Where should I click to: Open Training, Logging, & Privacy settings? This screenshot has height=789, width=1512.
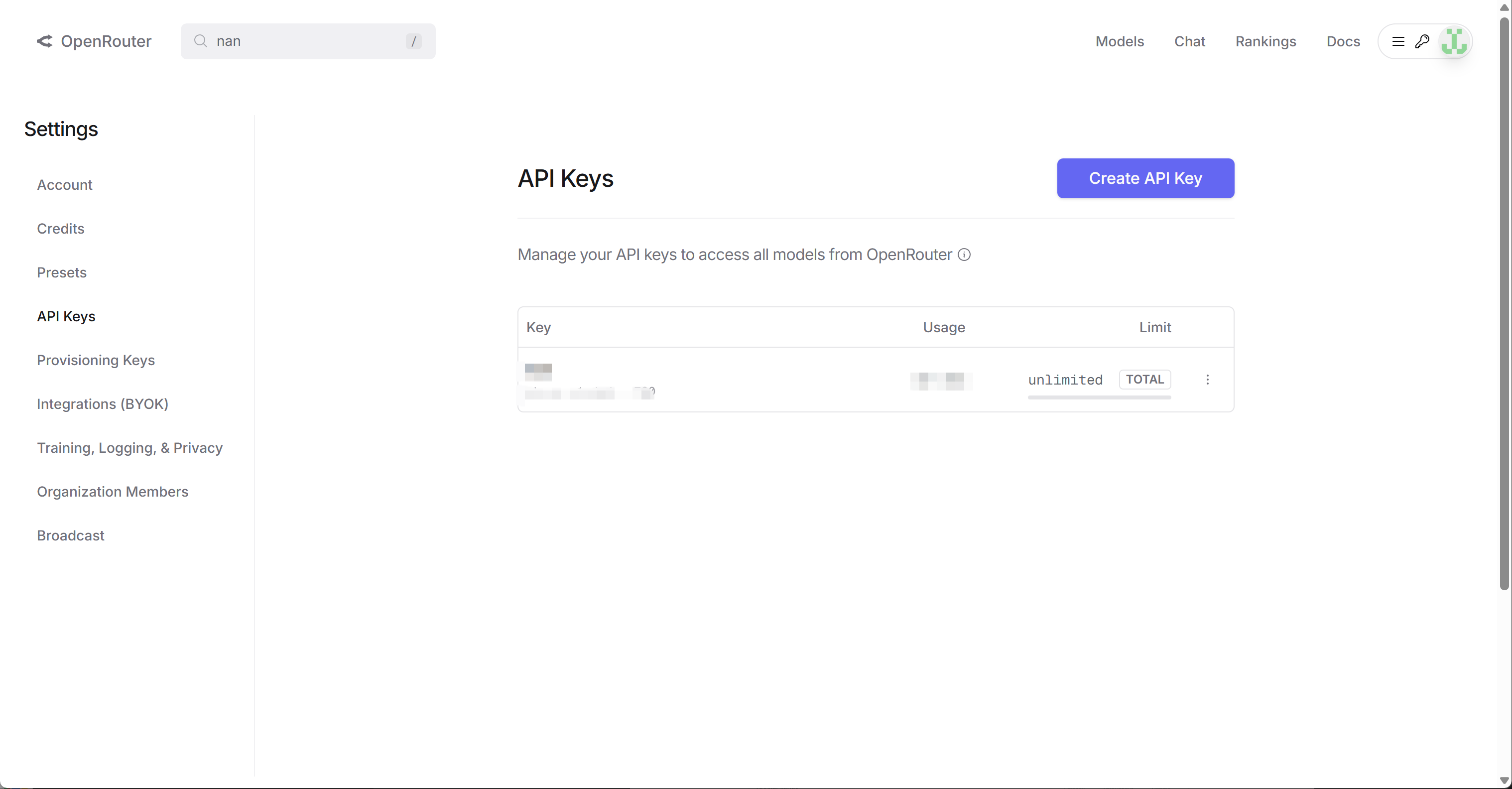129,448
